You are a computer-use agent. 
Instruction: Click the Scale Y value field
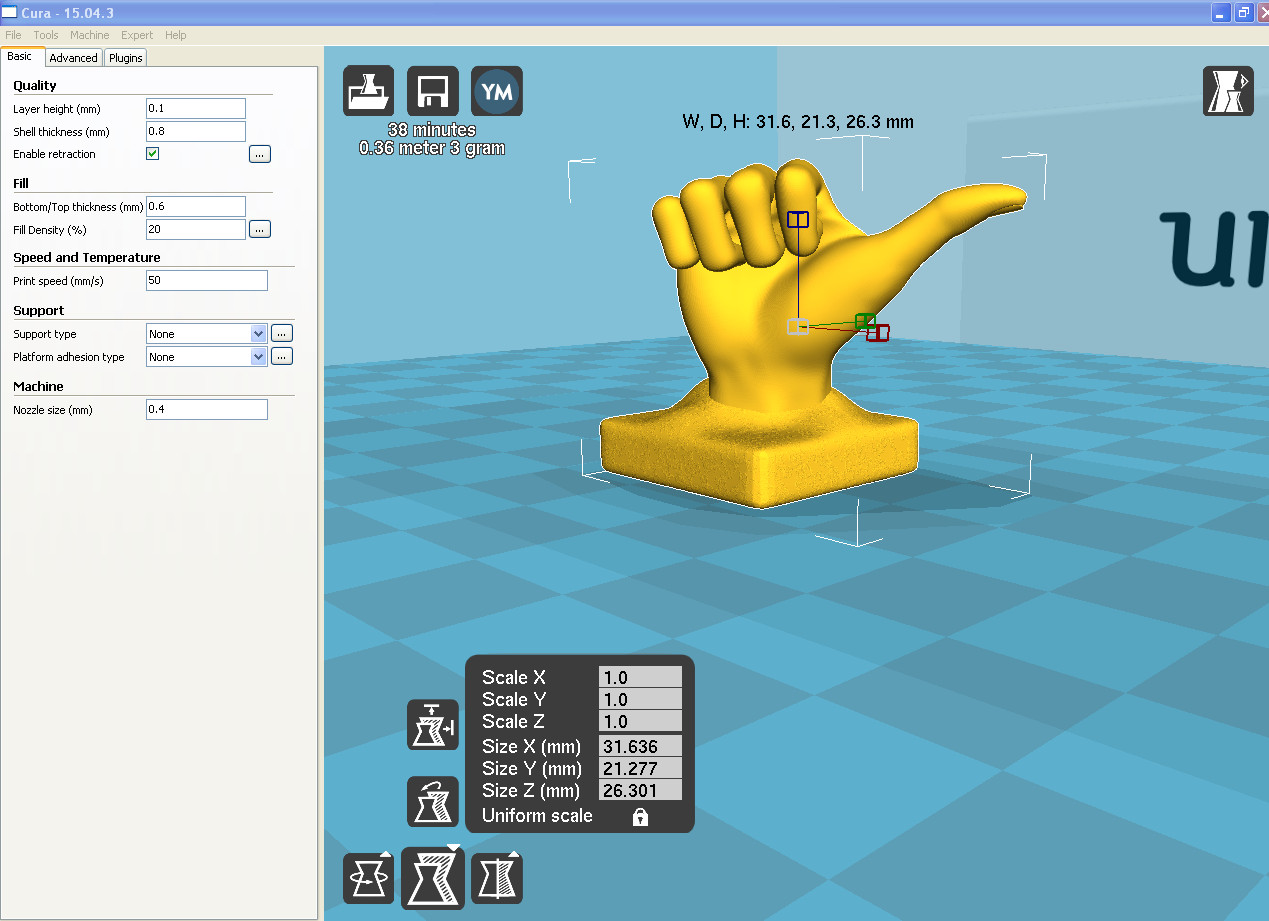click(640, 699)
